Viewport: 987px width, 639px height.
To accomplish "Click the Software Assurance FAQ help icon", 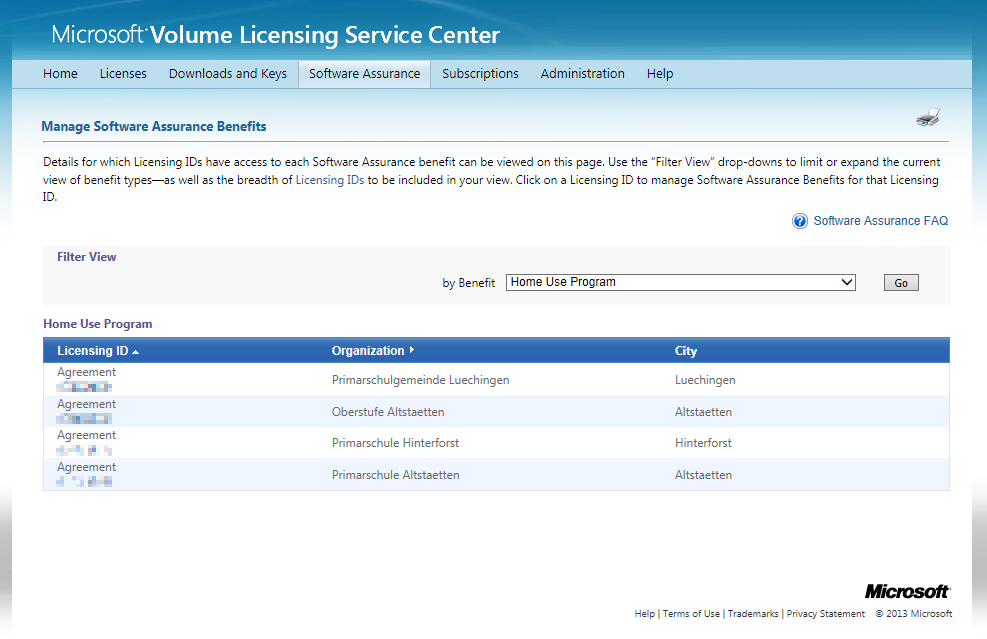I will (x=800, y=221).
